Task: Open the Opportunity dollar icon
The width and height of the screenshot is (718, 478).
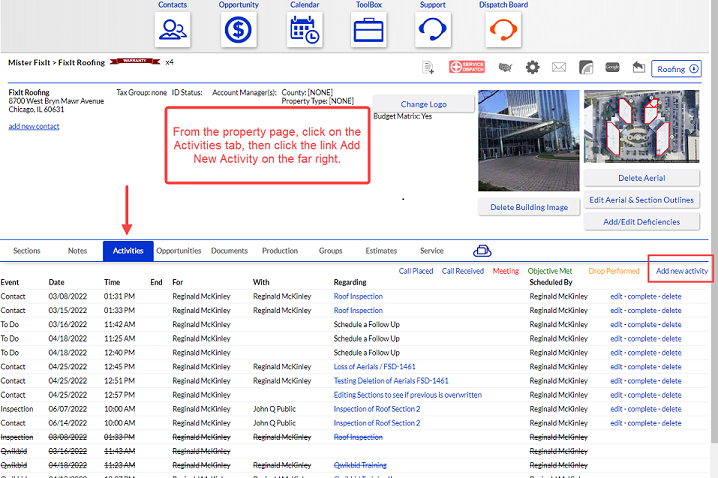Action: coord(239,30)
